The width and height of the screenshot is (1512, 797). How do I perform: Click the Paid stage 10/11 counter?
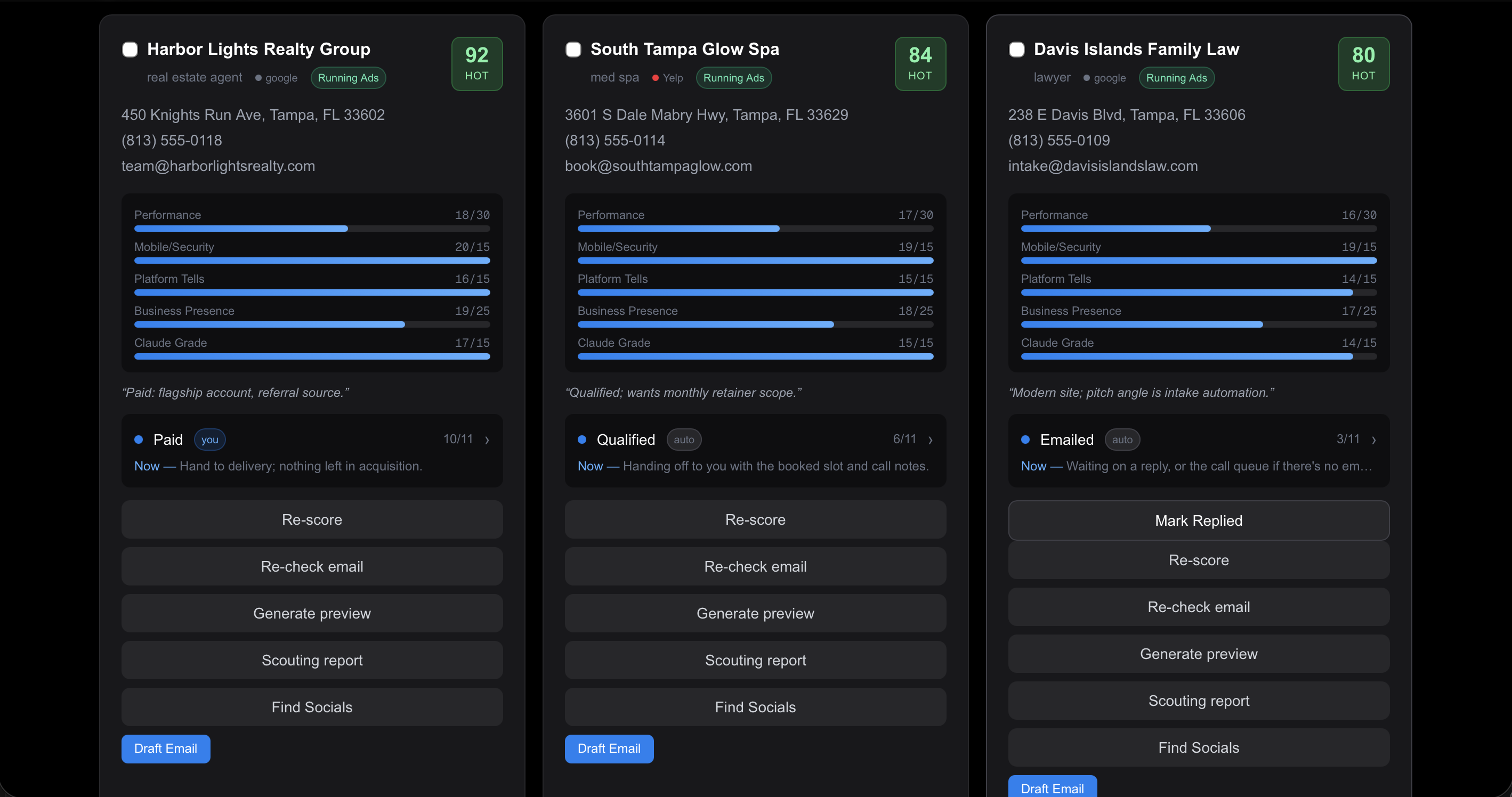[x=458, y=439]
